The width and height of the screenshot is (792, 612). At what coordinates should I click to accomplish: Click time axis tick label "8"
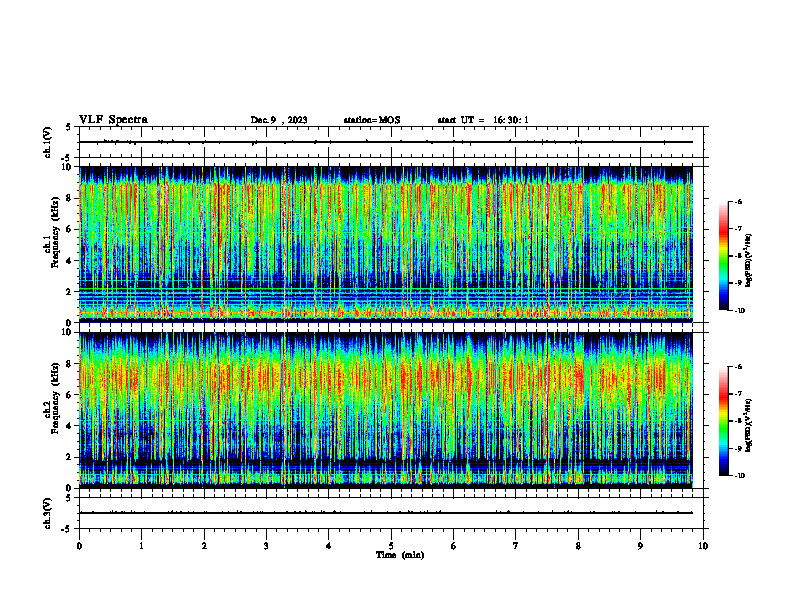[x=578, y=546]
